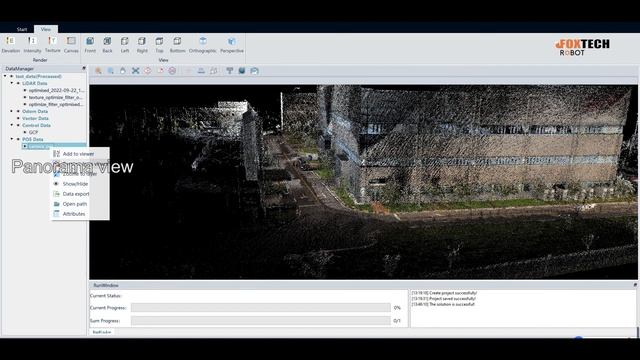Screen dimensions: 640x360
Task: Click the dark globe viewer toolbar icon
Action: click(x=242, y=71)
